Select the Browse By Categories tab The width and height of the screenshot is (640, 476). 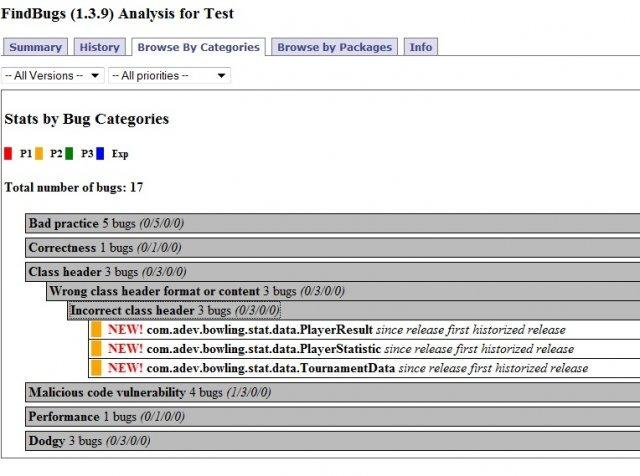coord(198,47)
